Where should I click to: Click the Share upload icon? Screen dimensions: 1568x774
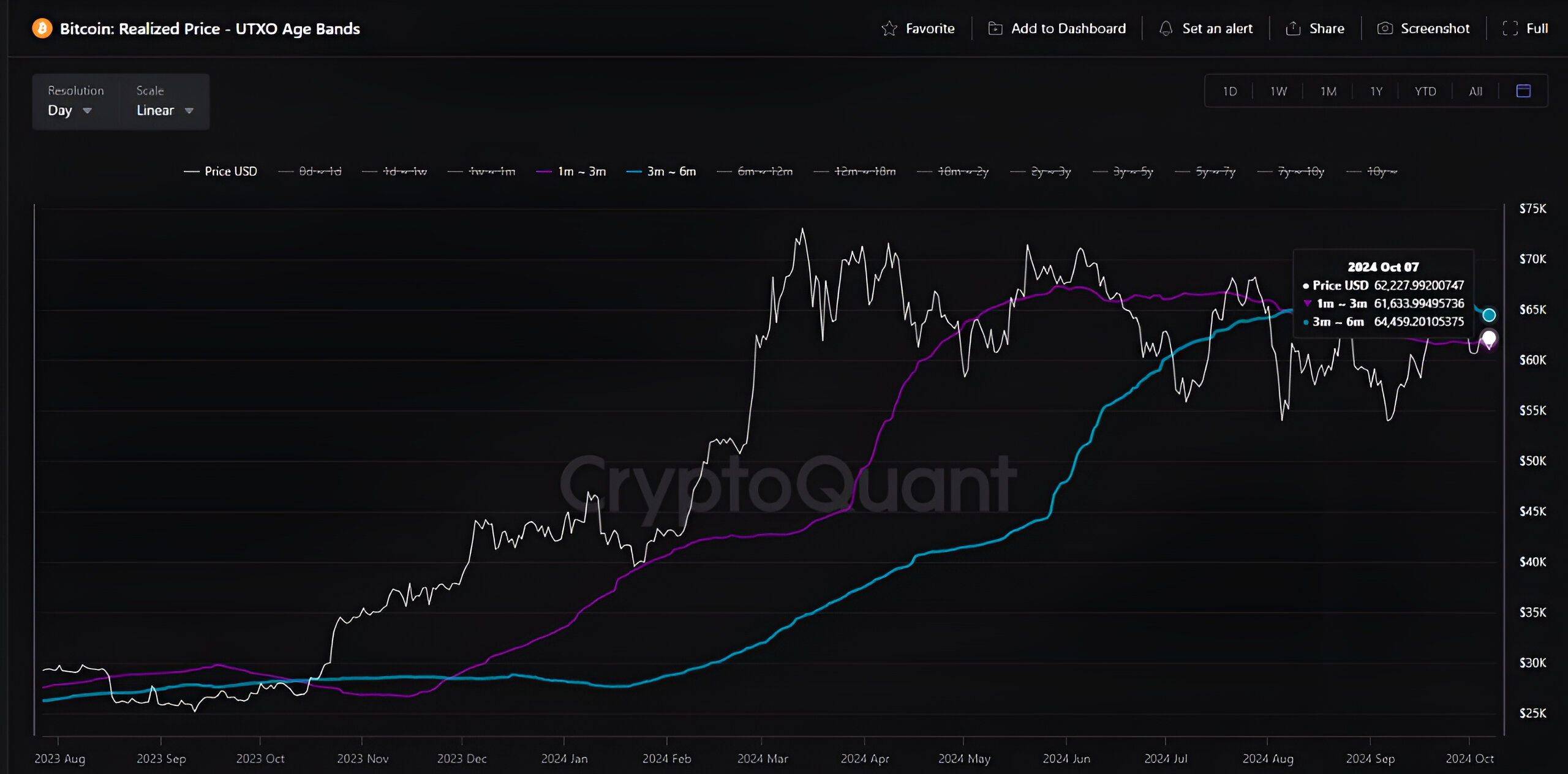pyautogui.click(x=1293, y=29)
